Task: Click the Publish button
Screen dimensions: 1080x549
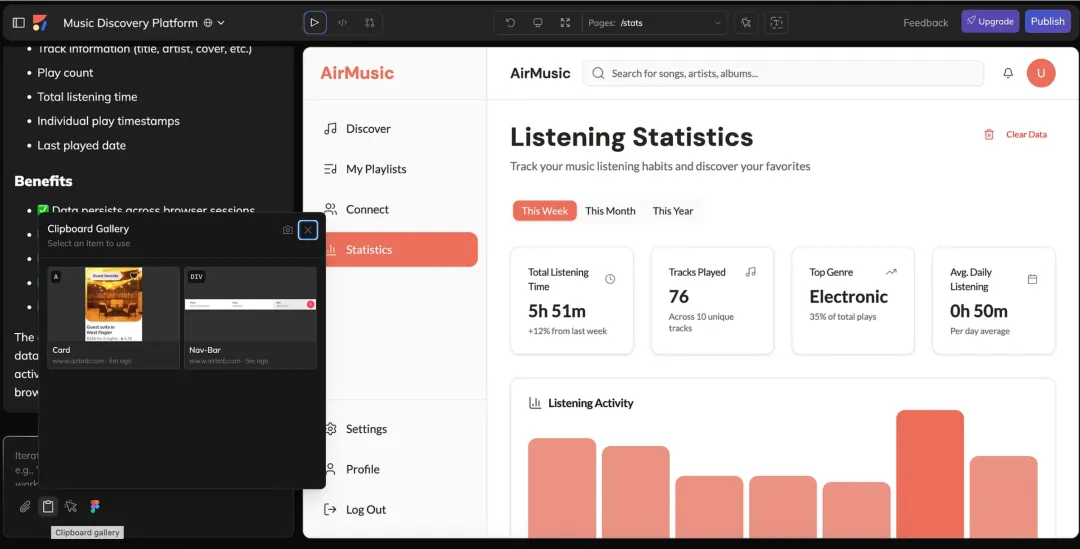Action: [1048, 21]
